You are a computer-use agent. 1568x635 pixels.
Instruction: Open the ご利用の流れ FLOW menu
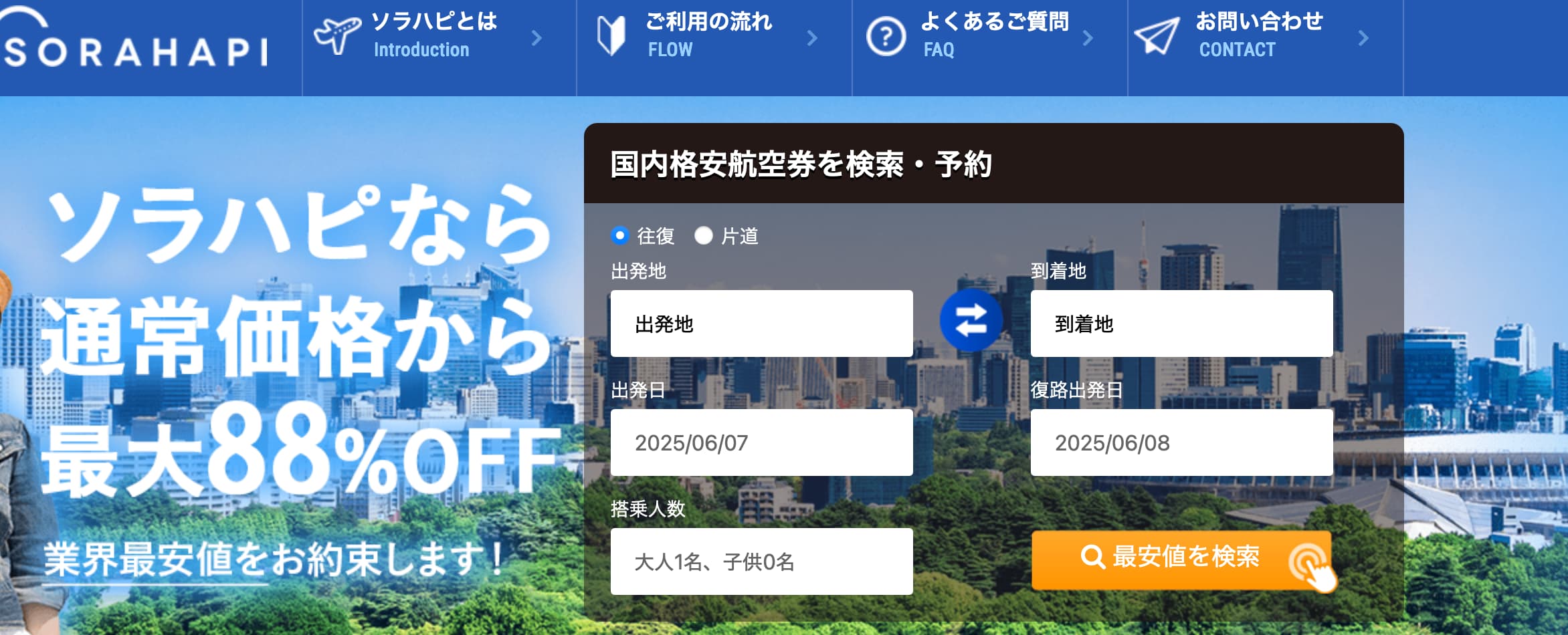[714, 47]
